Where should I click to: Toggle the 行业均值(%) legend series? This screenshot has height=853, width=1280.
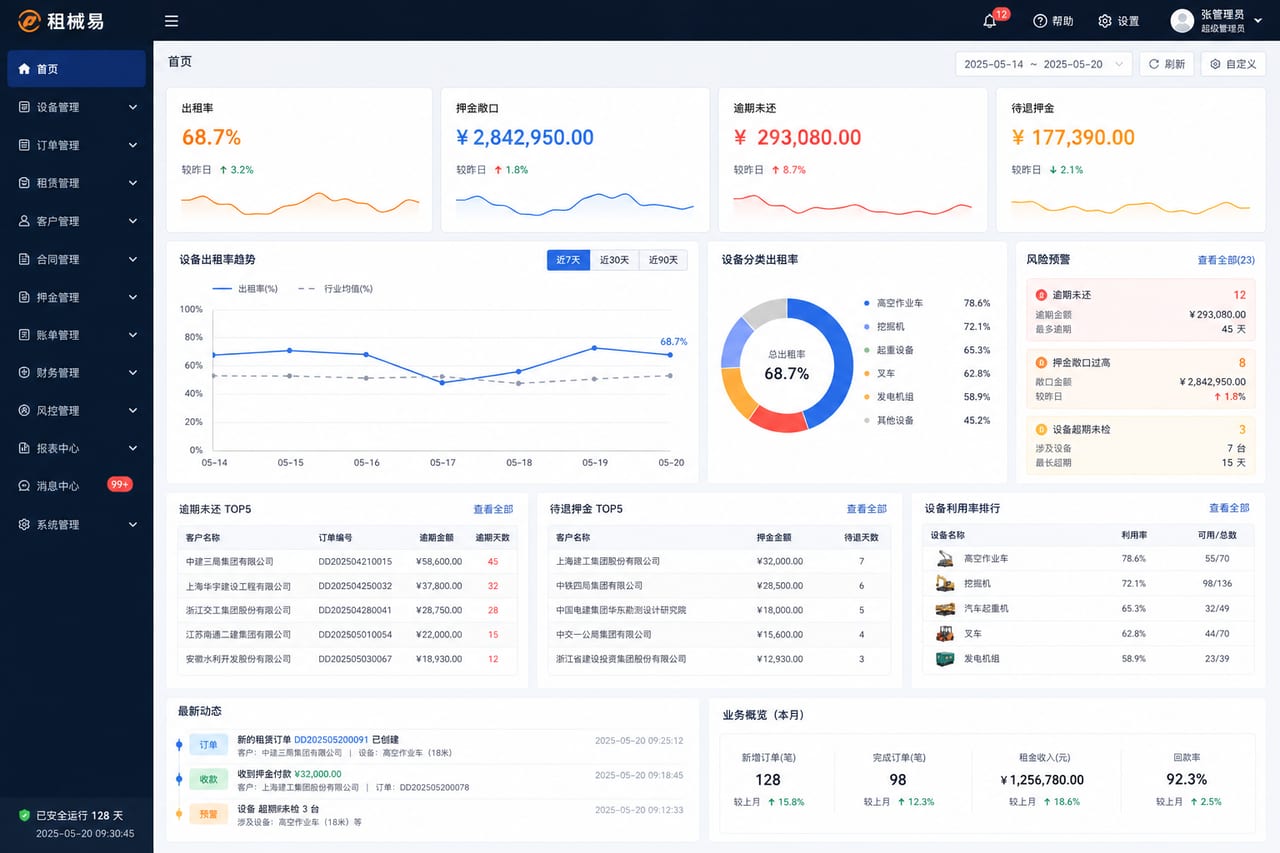(336, 289)
